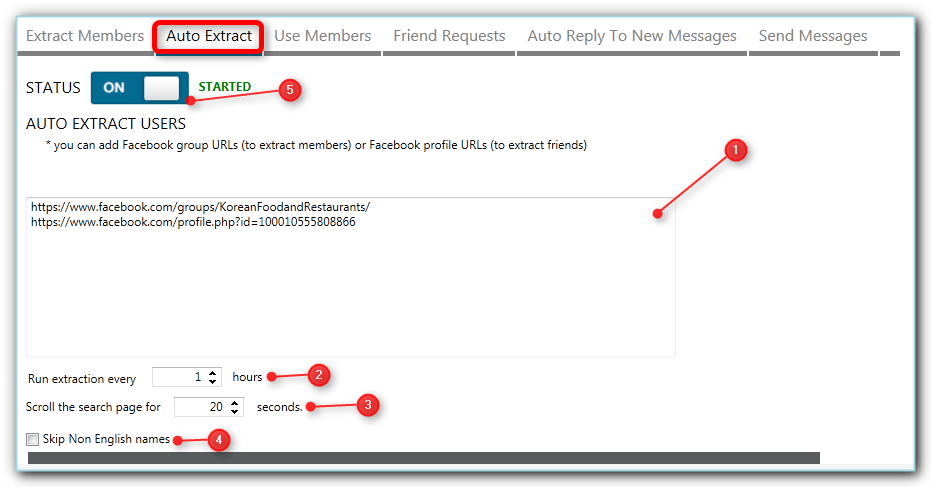Turn off the STATUS ON switch
Screen dimensions: 931x487
point(140,88)
